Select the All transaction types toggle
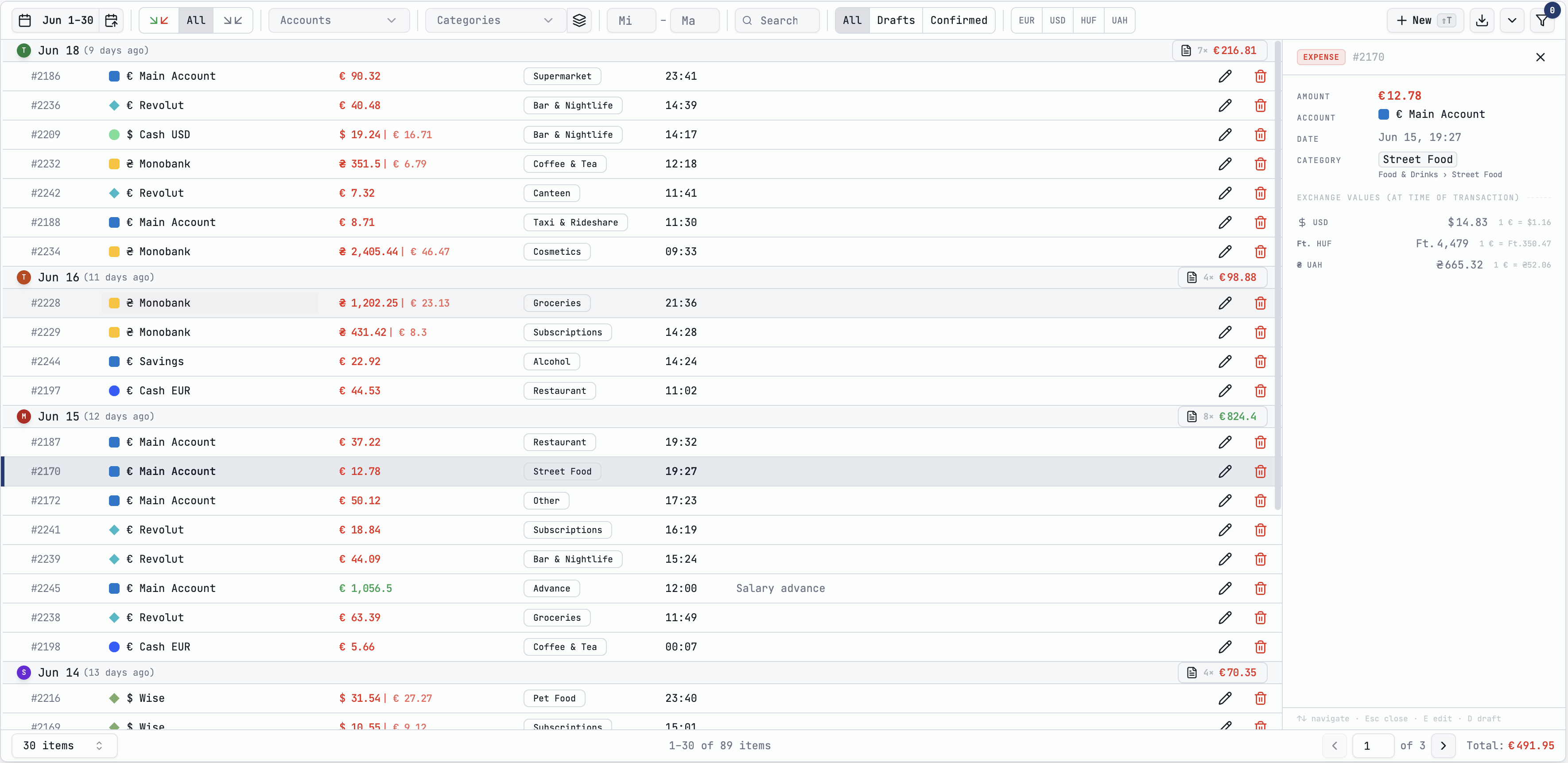The width and height of the screenshot is (1568, 763). pos(196,21)
